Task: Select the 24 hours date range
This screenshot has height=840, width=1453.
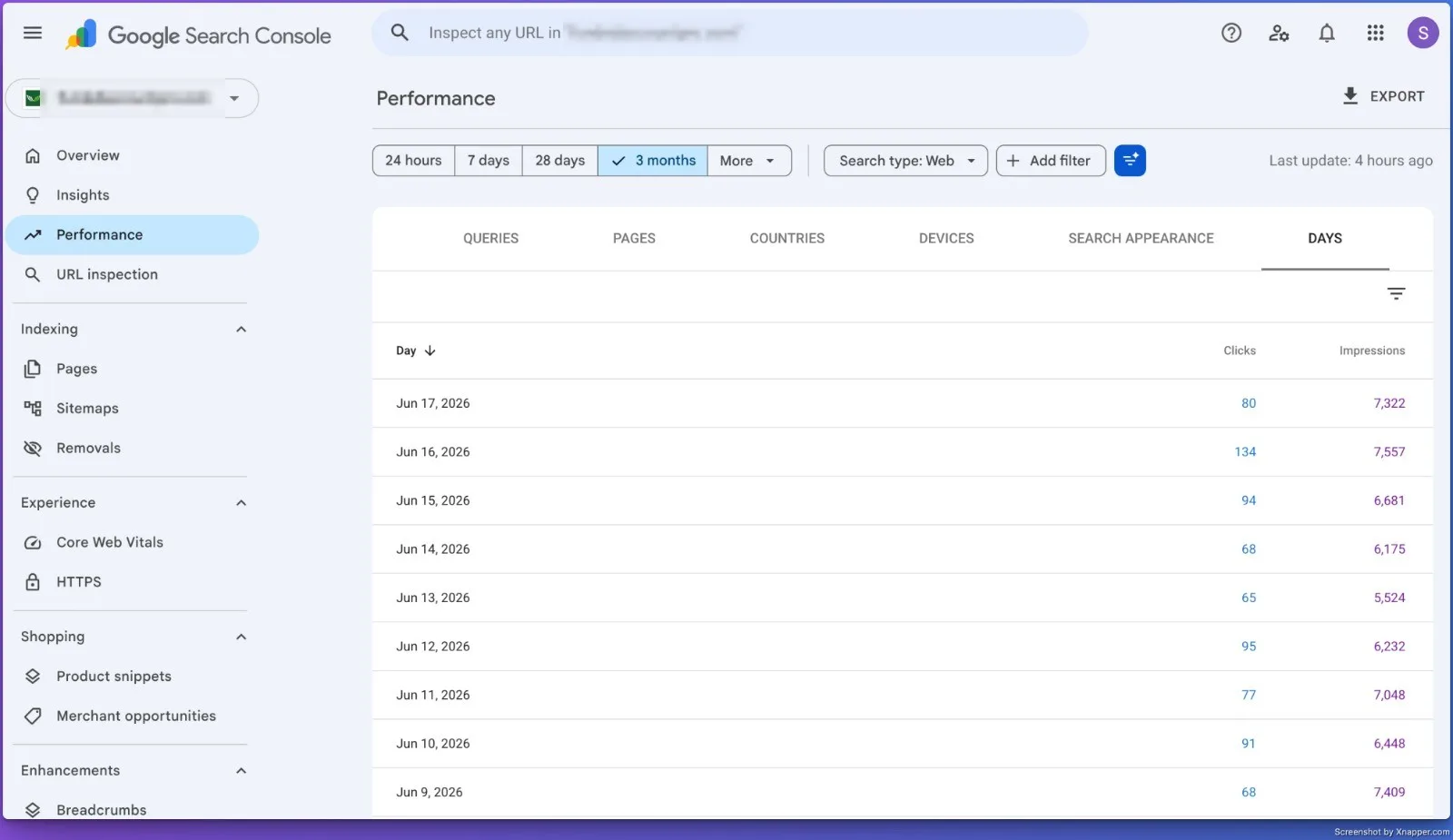Action: click(413, 161)
